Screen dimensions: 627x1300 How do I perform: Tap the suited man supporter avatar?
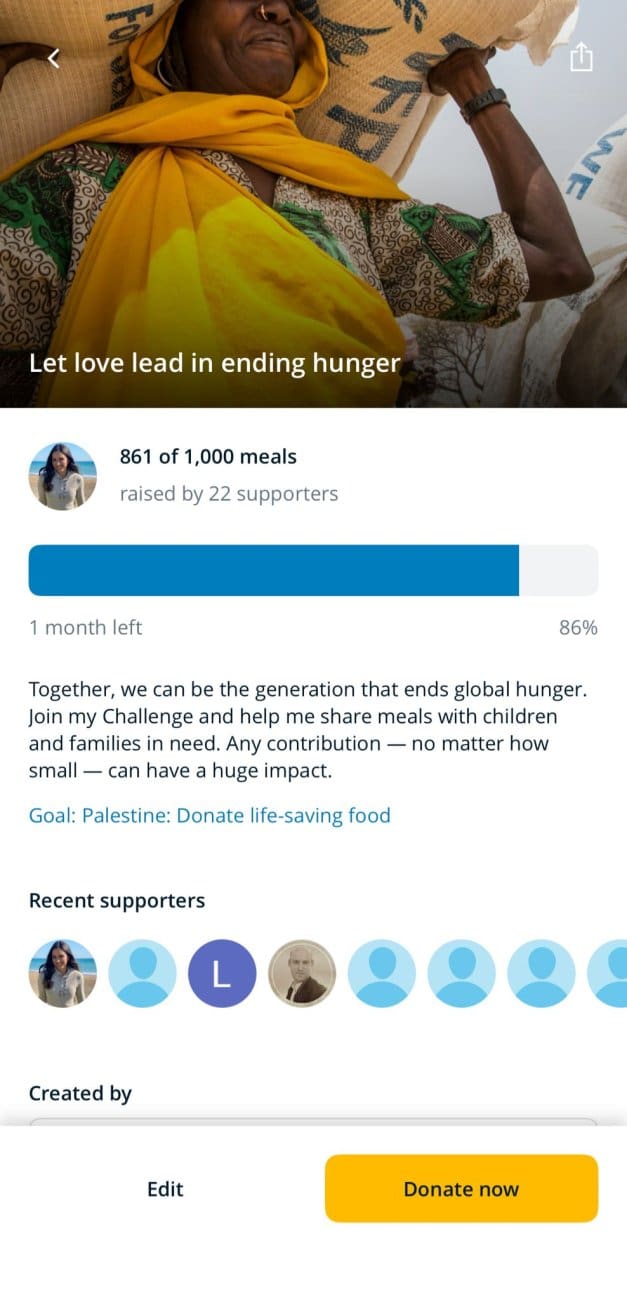point(302,974)
